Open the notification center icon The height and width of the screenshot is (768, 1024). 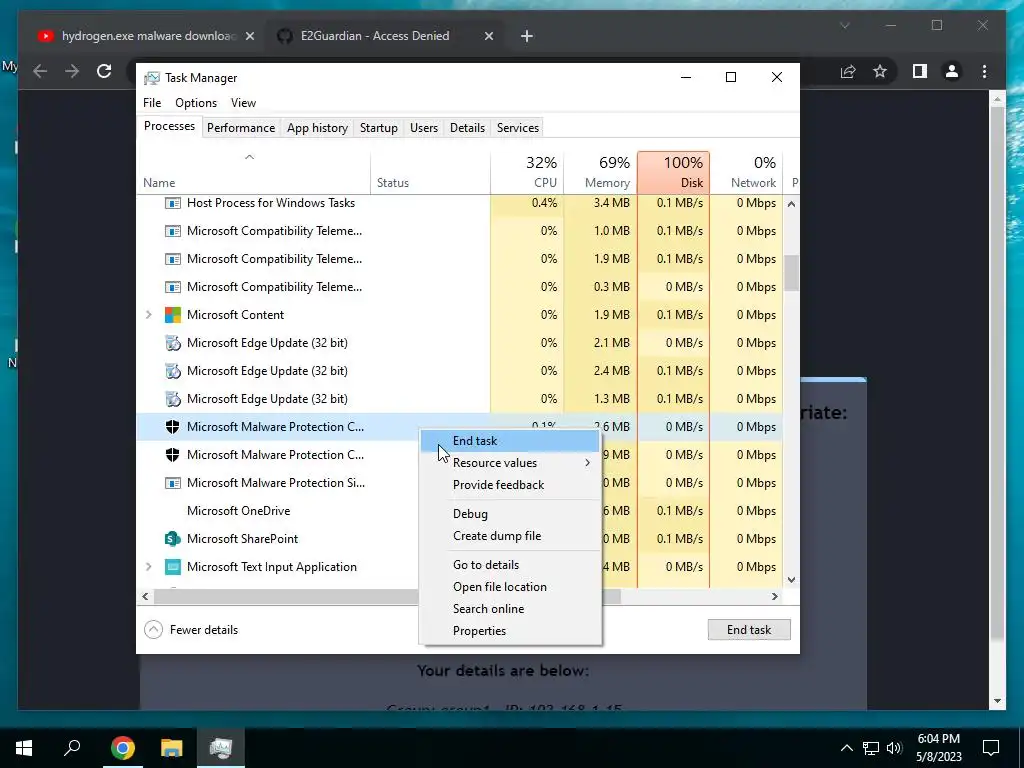pos(991,748)
